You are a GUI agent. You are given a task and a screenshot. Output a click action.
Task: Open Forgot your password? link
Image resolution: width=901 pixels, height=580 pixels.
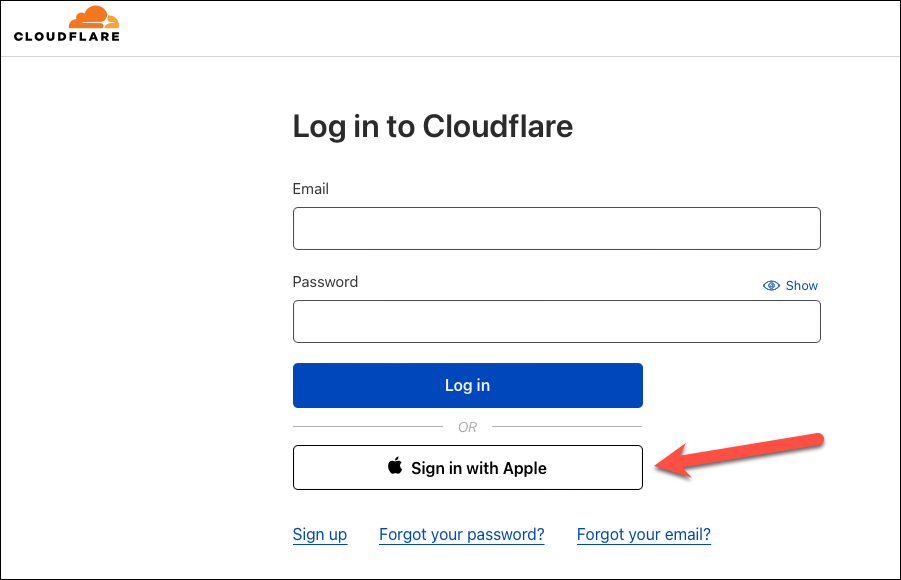click(x=461, y=535)
